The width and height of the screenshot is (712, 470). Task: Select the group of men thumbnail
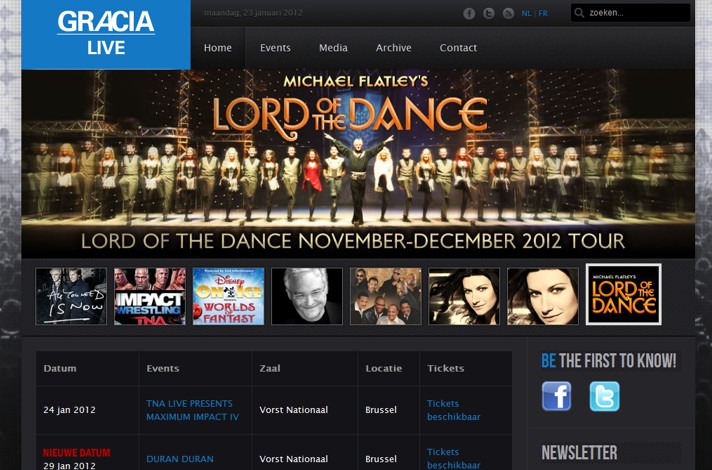click(x=386, y=296)
